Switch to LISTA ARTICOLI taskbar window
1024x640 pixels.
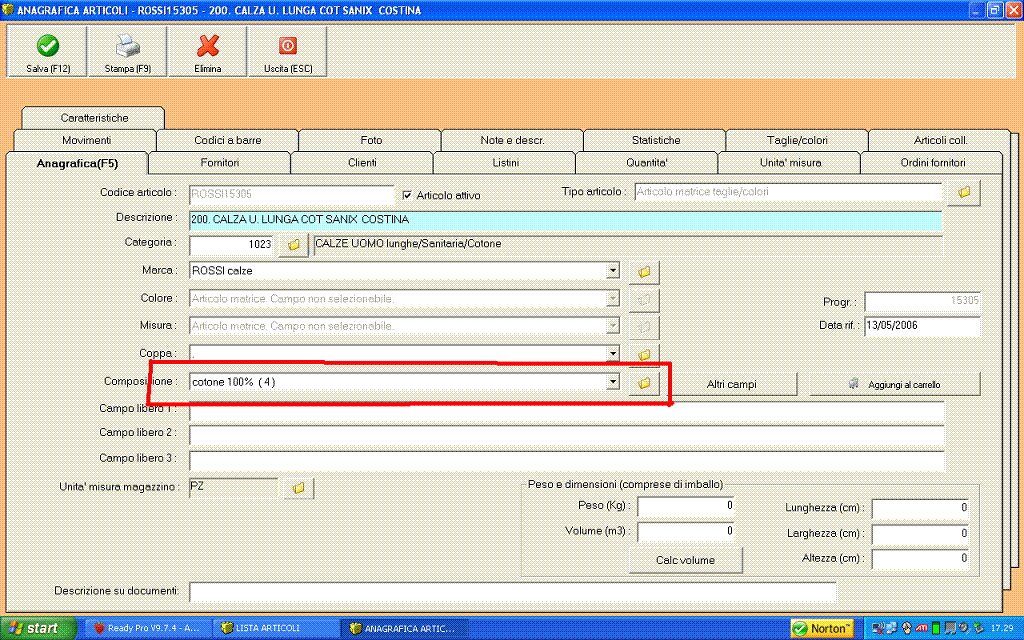[x=276, y=628]
